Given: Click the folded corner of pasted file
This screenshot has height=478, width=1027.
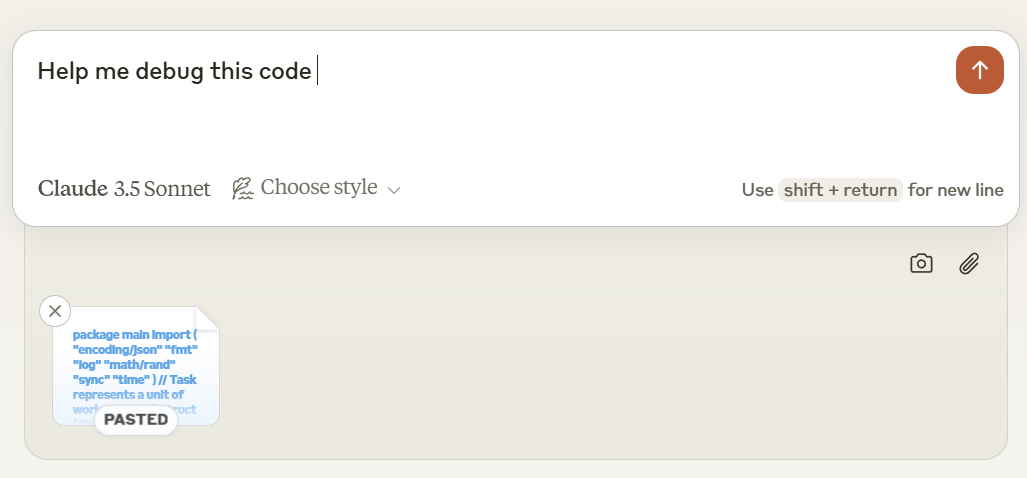Looking at the screenshot, I should tap(207, 318).
